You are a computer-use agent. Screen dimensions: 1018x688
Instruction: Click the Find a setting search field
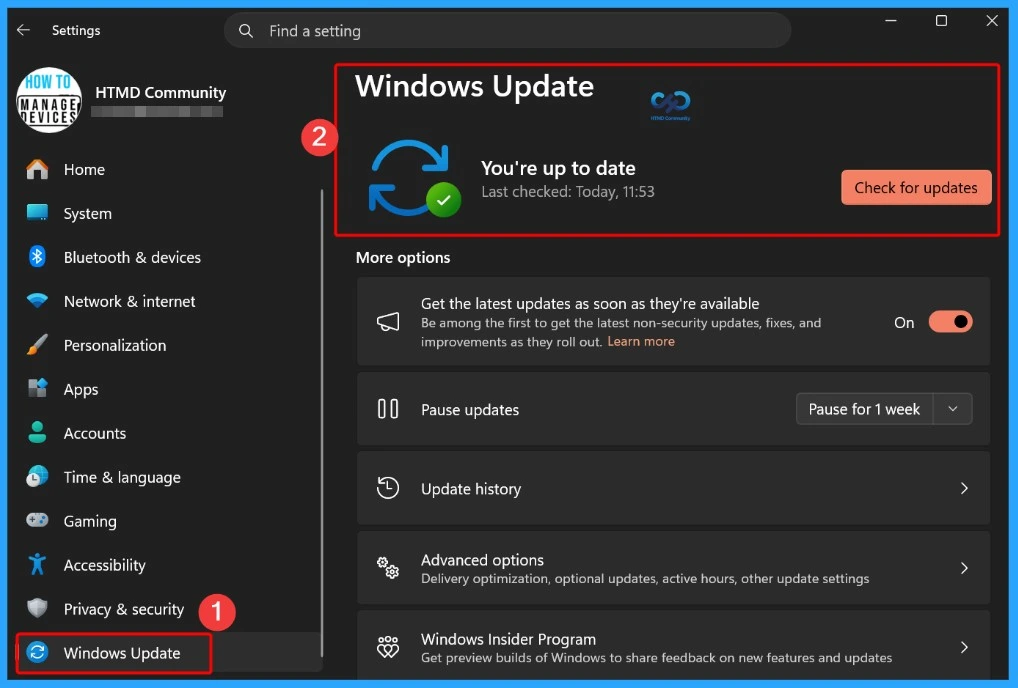(500, 30)
